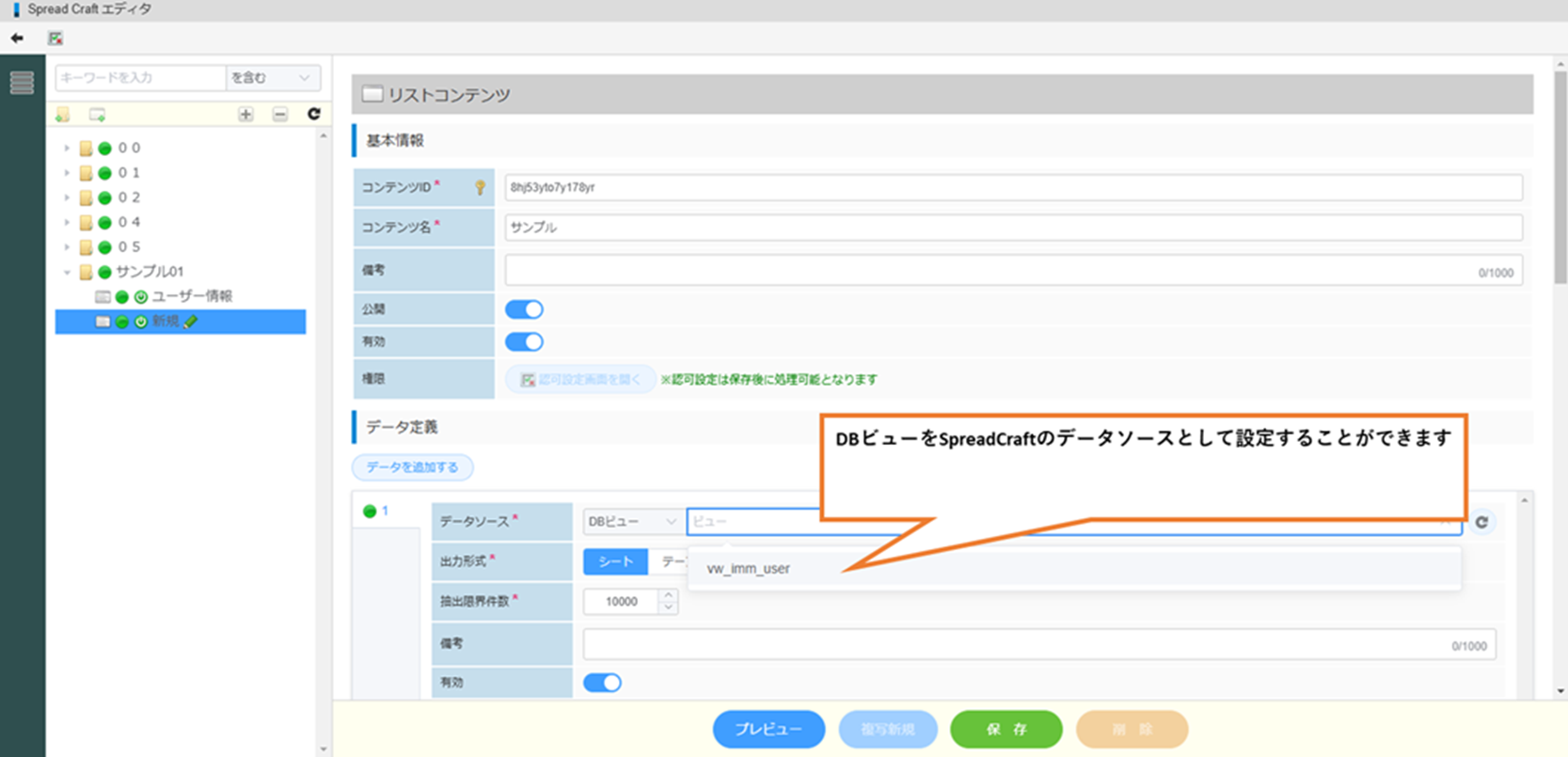Click the プレビュー button
Image resolution: width=1568 pixels, height=757 pixels.
pyautogui.click(x=768, y=729)
